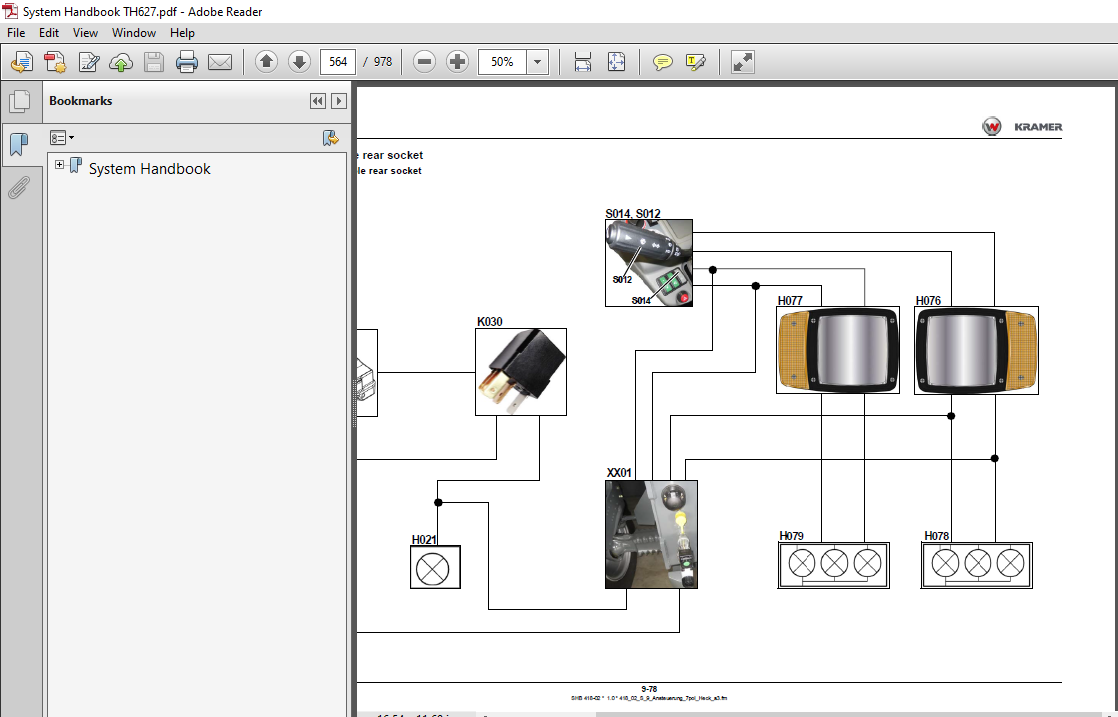The width and height of the screenshot is (1118, 717).
Task: Click the XX01 rear socket photo
Action: (x=651, y=535)
